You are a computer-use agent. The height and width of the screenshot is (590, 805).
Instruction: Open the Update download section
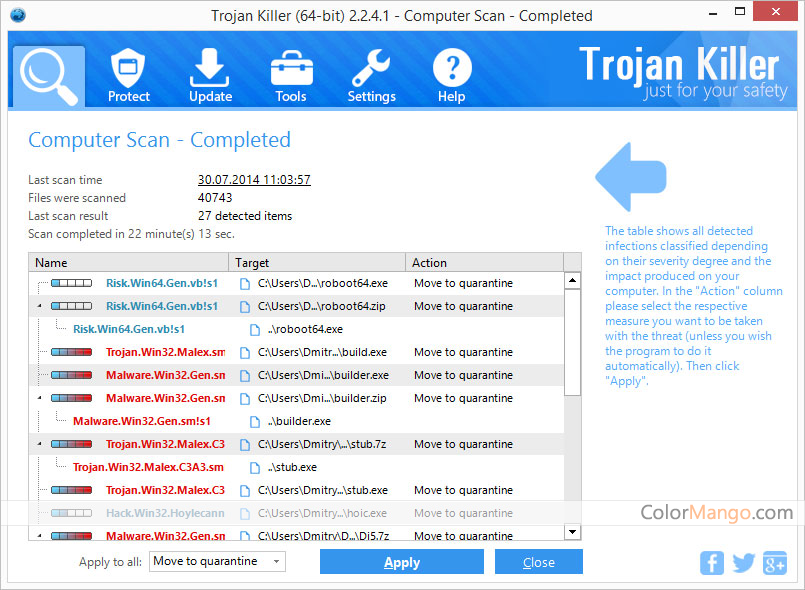[x=210, y=75]
